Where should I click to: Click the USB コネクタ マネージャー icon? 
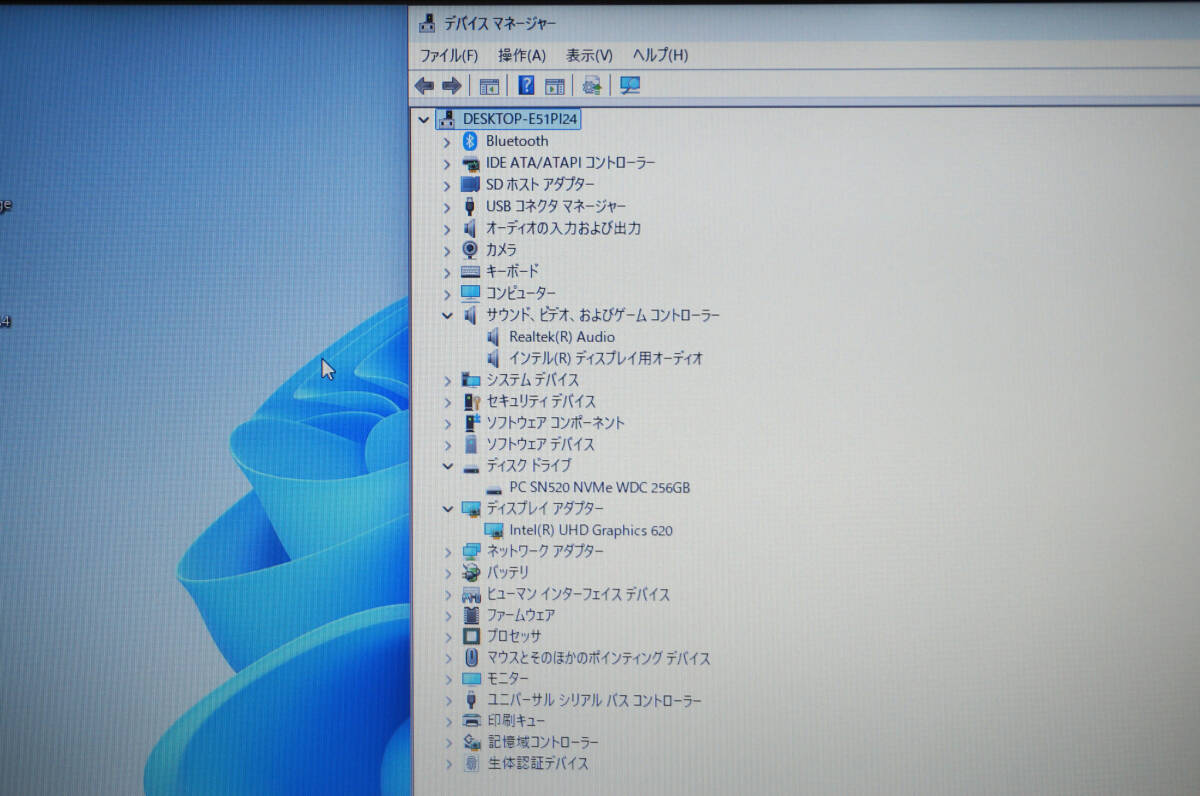click(470, 206)
